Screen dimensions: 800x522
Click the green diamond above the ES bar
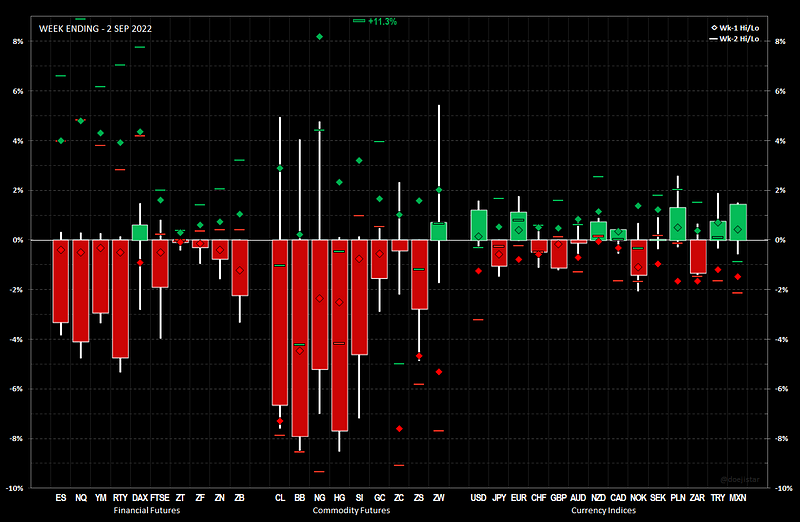pos(60,141)
